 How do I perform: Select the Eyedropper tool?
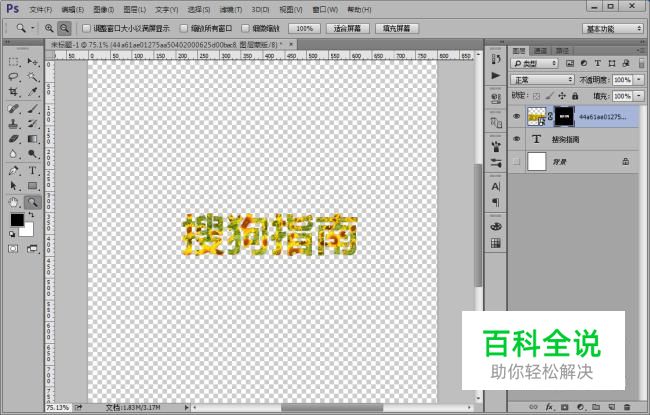point(32,92)
